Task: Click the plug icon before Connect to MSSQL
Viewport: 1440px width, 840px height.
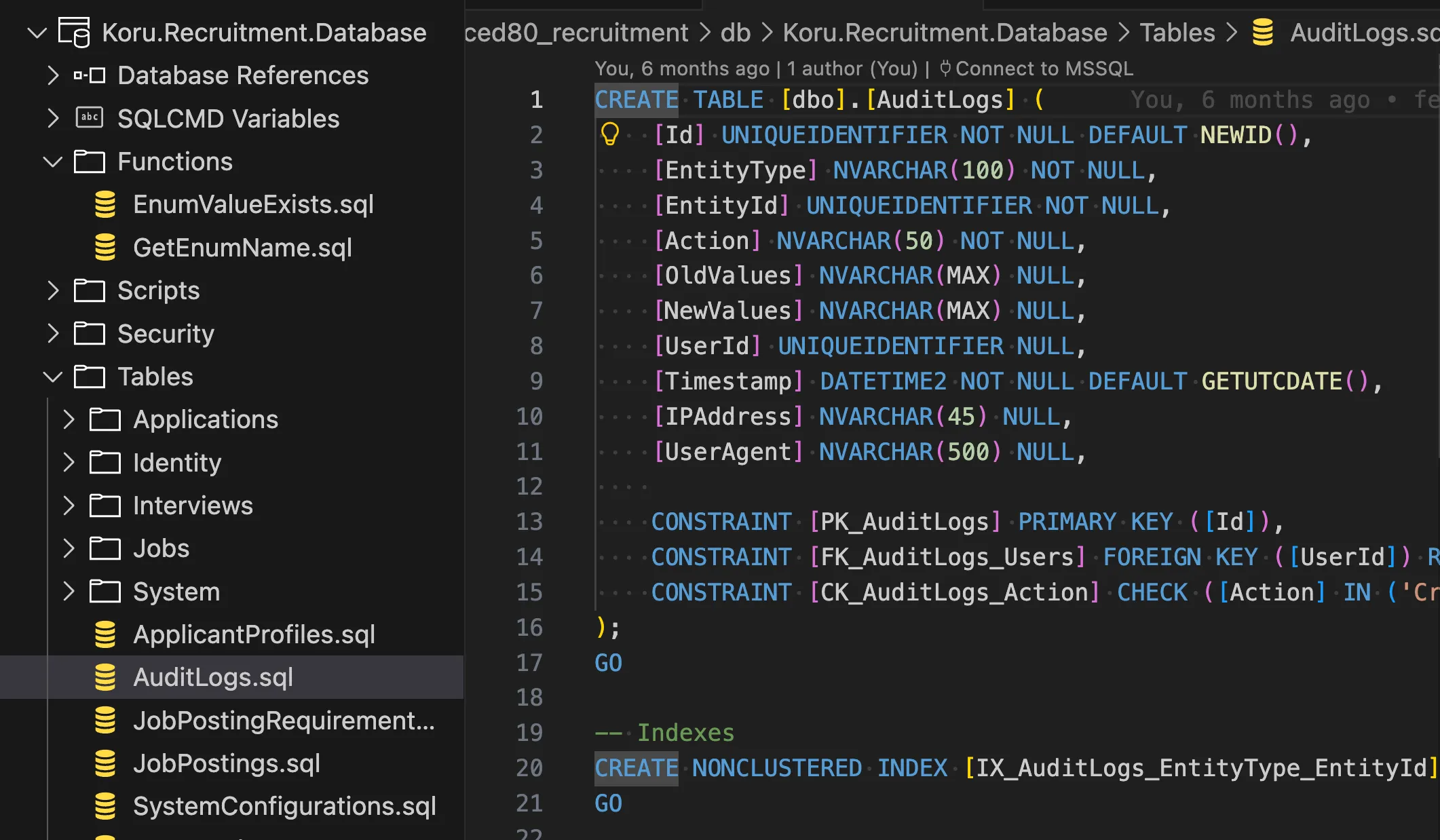Action: 945,68
